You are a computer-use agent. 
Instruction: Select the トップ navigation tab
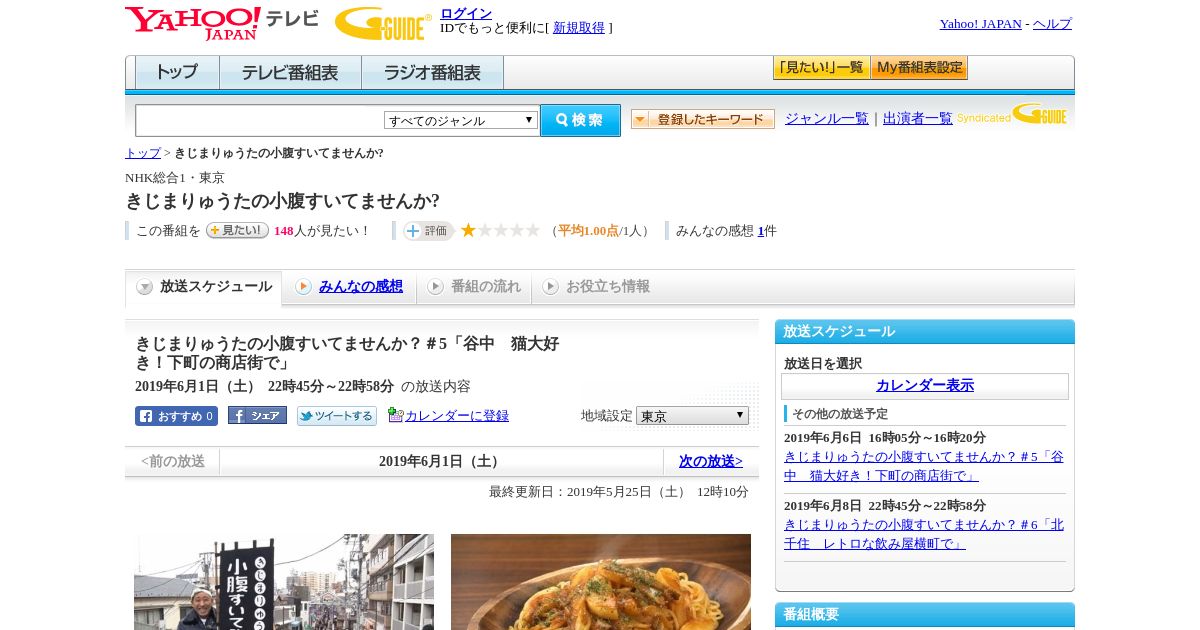[177, 73]
